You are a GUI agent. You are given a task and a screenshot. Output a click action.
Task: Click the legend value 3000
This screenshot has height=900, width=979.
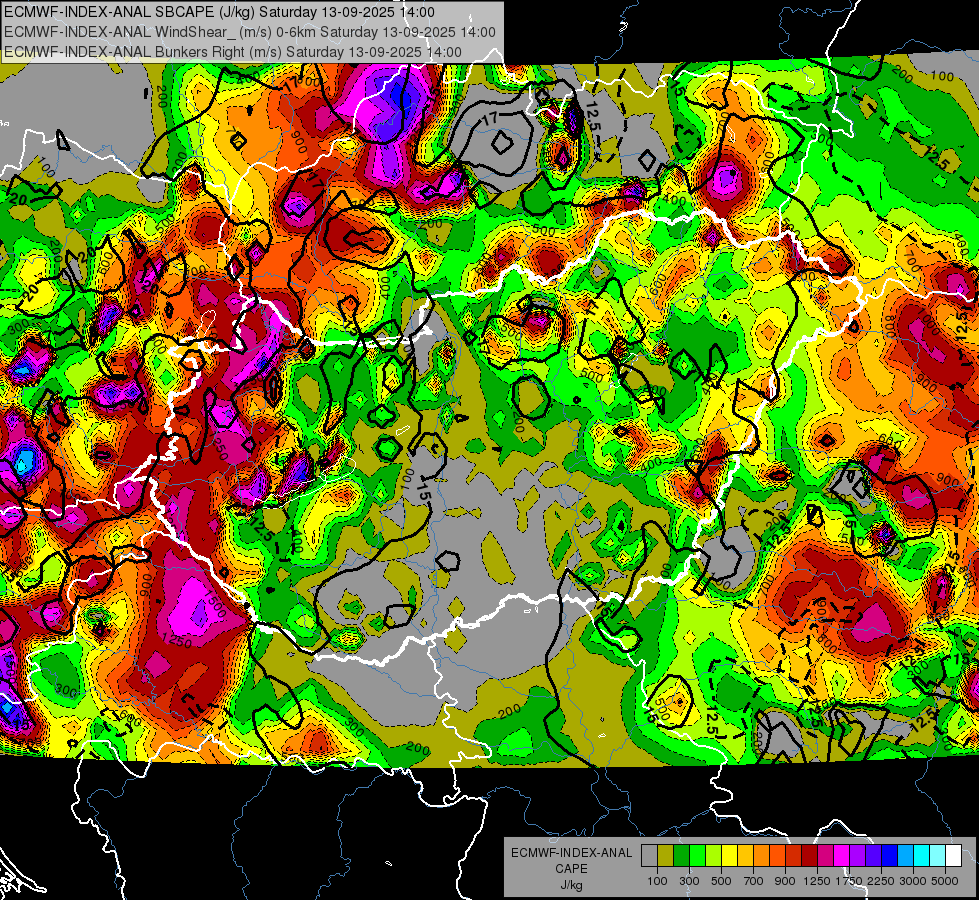[913, 881]
